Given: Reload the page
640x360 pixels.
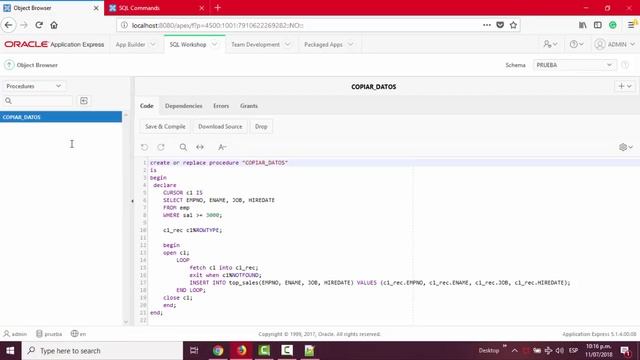Looking at the screenshot, I should (39, 25).
